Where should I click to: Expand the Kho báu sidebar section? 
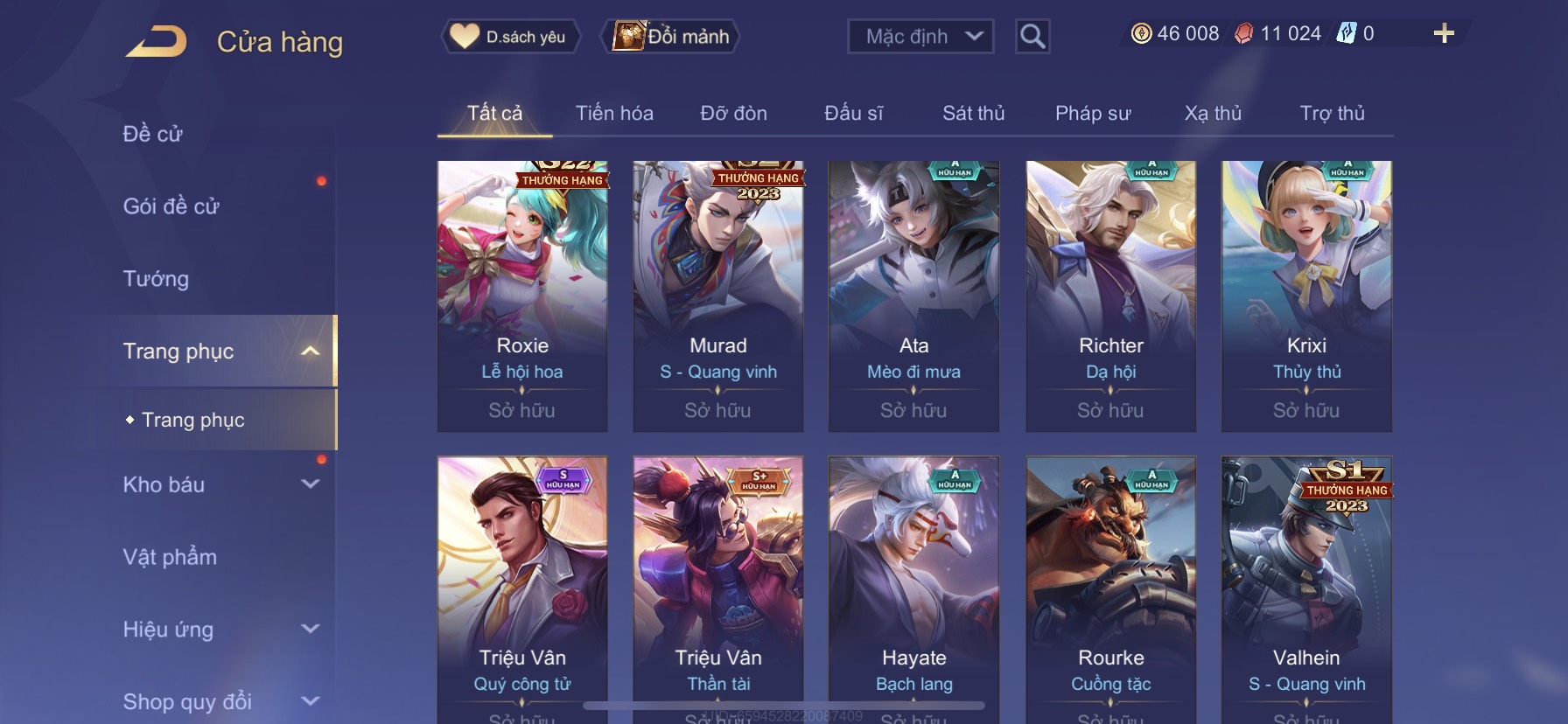pyautogui.click(x=310, y=484)
